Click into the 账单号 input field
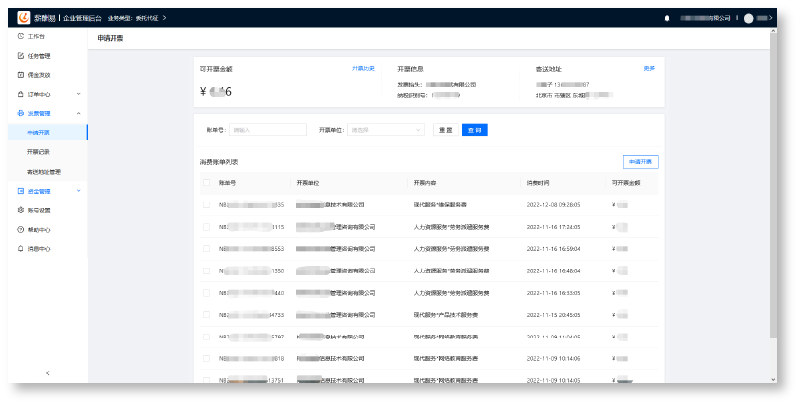799x405 pixels. (267, 129)
